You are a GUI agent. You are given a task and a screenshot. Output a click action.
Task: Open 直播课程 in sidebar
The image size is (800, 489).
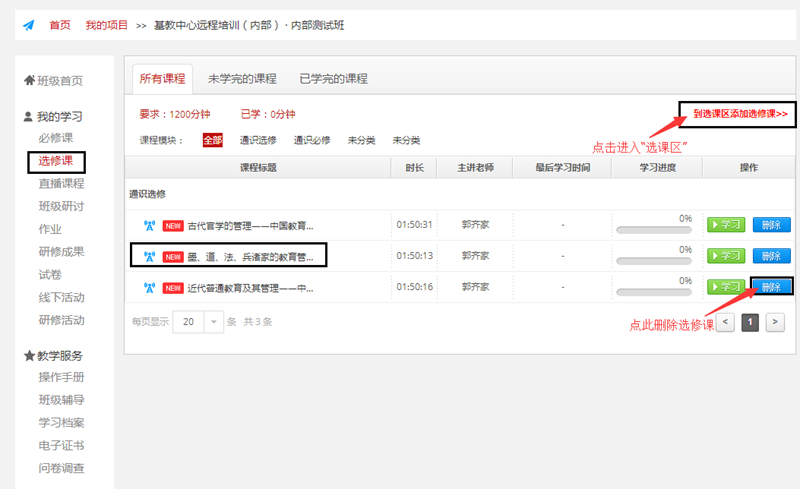[x=61, y=183]
